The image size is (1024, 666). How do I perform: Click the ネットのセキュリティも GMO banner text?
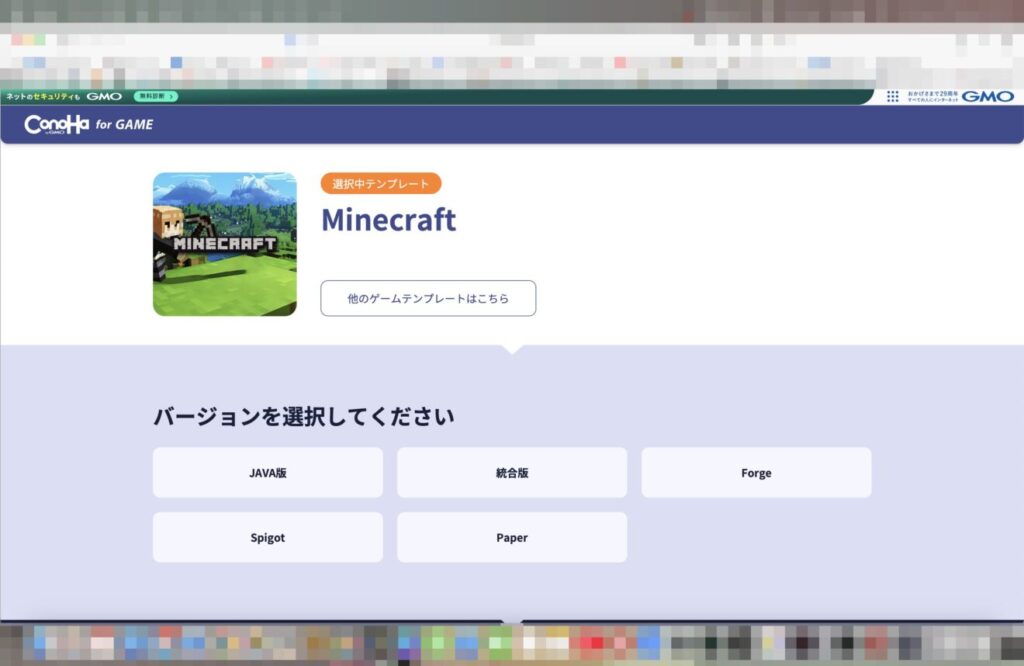tap(64, 96)
